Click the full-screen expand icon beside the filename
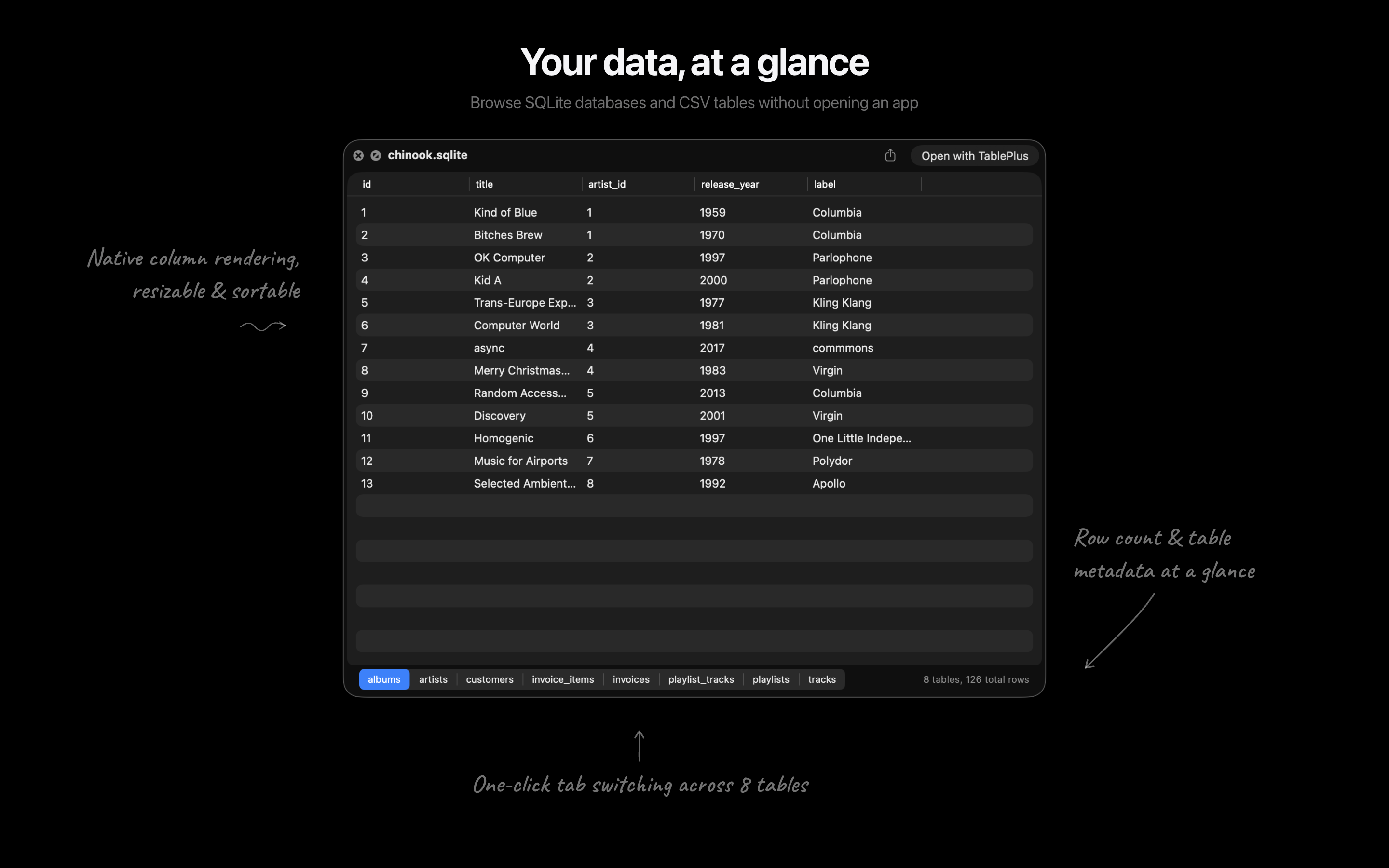This screenshot has height=868, width=1389. 376,156
